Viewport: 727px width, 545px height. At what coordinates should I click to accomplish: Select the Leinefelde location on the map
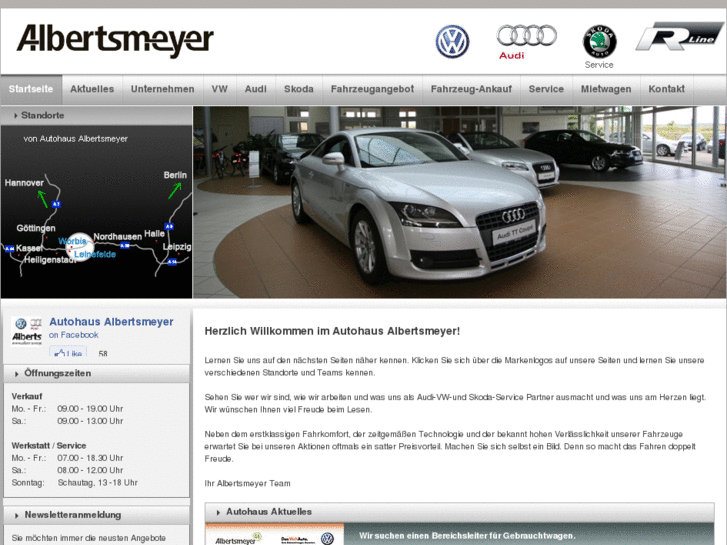point(95,254)
